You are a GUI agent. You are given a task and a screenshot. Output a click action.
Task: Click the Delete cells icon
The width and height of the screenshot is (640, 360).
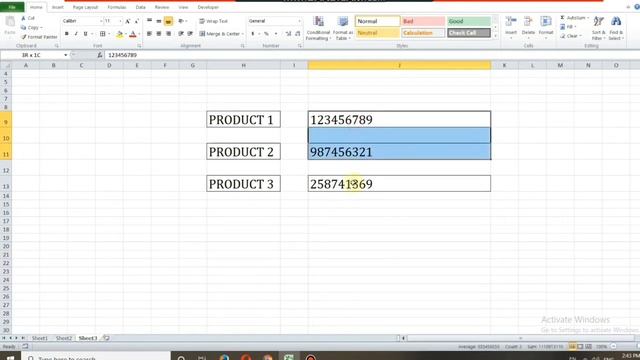[528, 22]
